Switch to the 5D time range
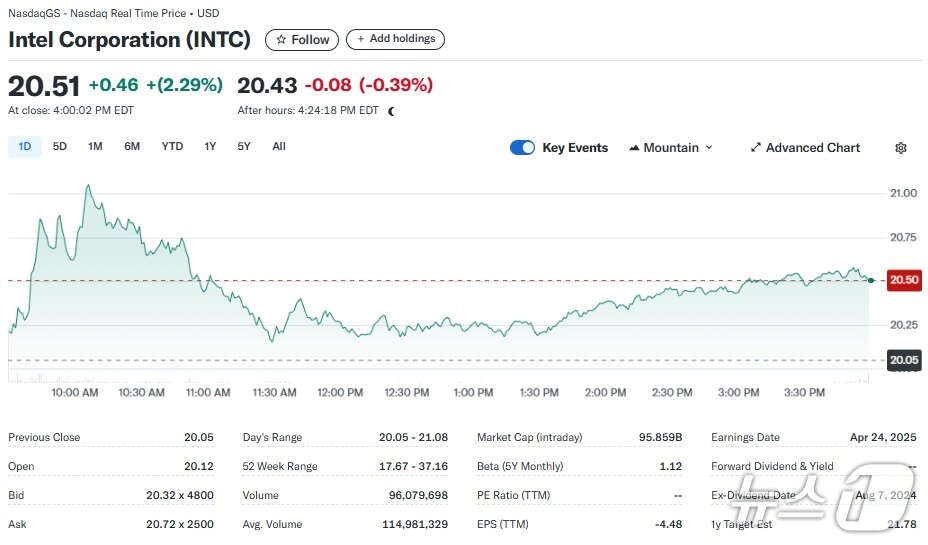Image resolution: width=928 pixels, height=545 pixels. pos(60,147)
